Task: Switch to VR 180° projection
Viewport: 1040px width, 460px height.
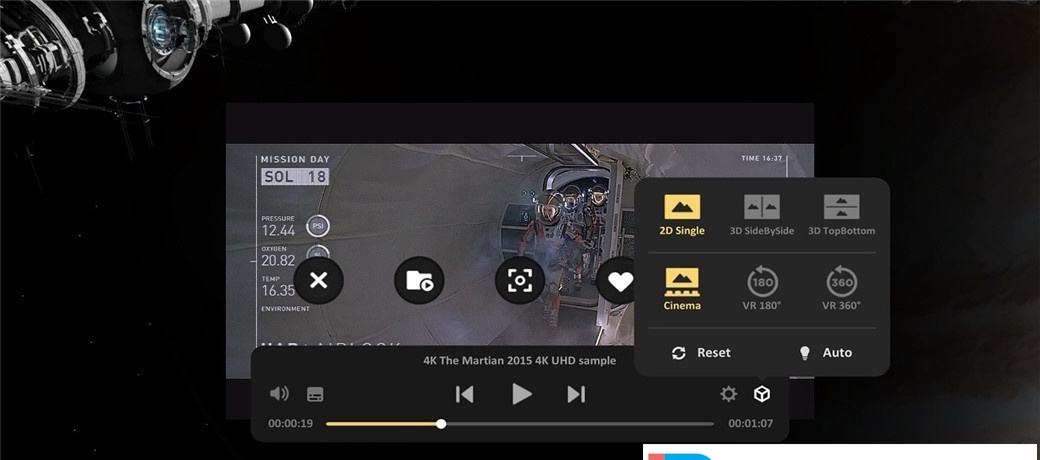Action: pyautogui.click(x=761, y=289)
